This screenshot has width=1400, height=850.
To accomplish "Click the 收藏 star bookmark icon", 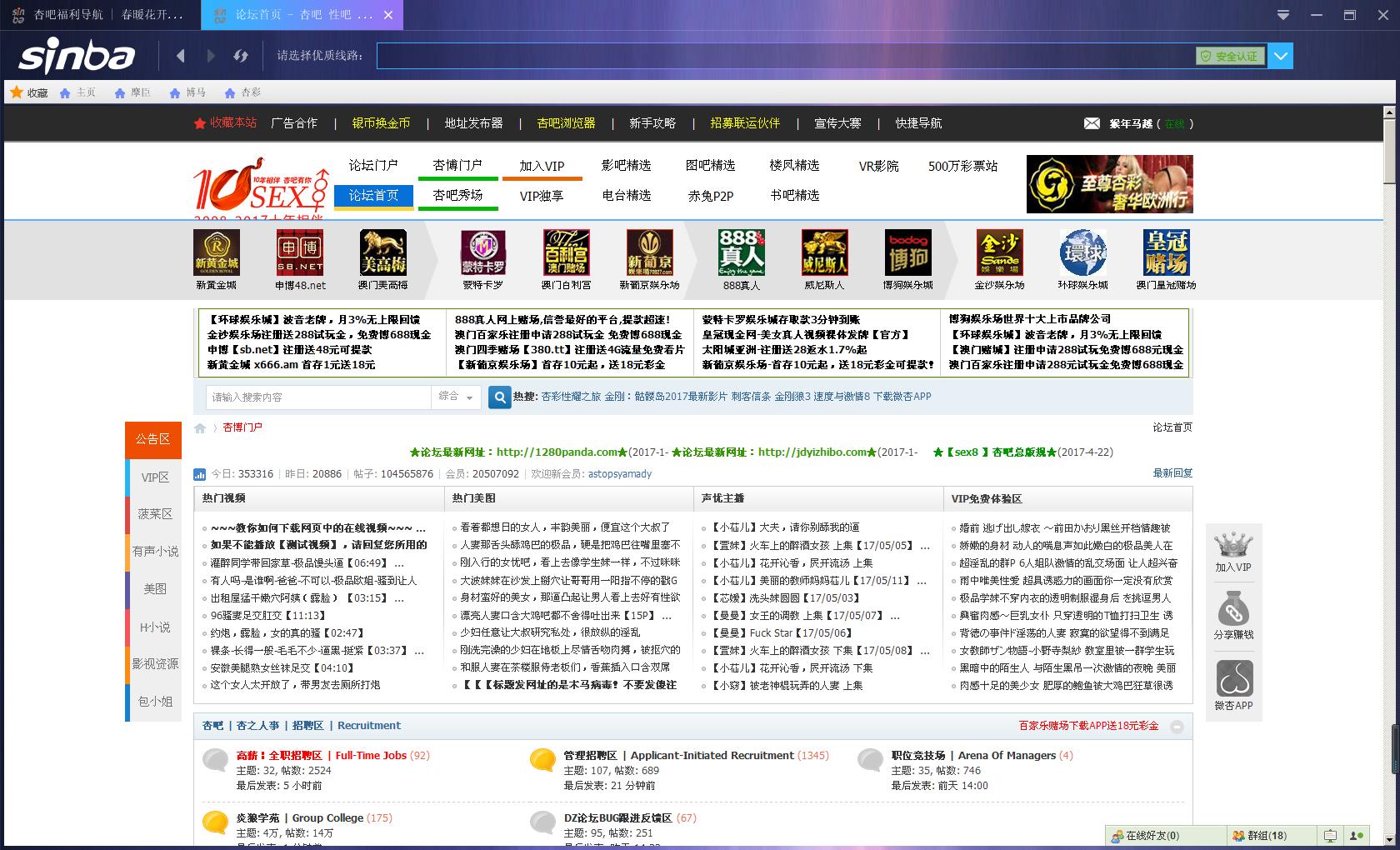I will 17,92.
